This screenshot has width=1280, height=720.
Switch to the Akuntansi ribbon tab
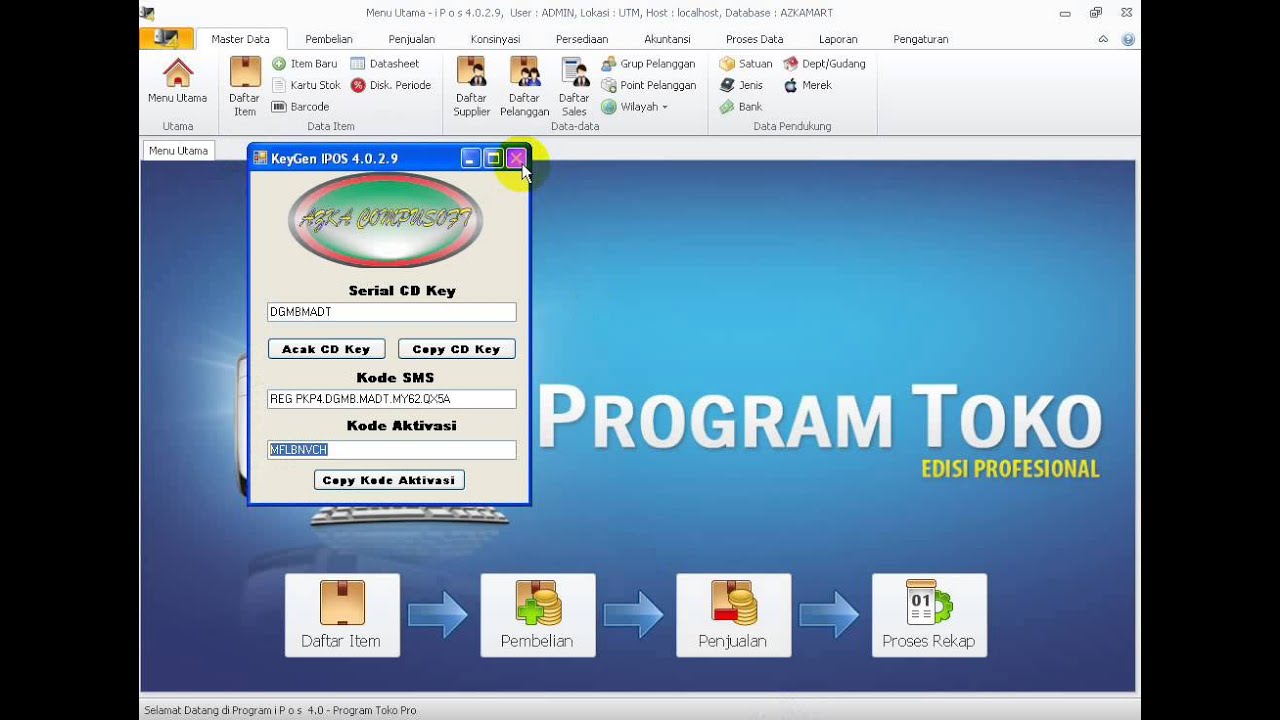(x=667, y=39)
